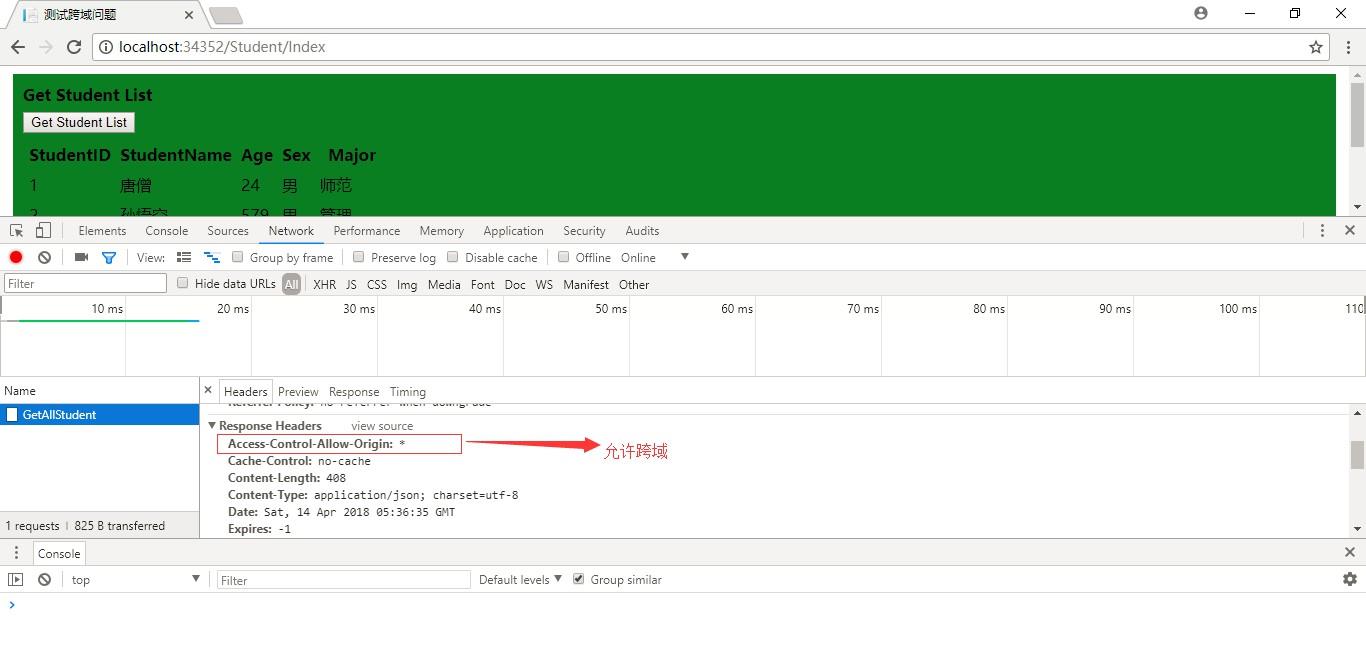Stop recording network log red button
The image size is (1366, 660).
(16, 257)
